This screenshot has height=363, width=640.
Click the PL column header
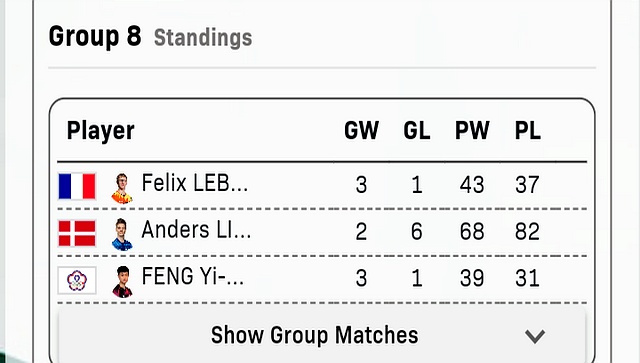tap(528, 131)
